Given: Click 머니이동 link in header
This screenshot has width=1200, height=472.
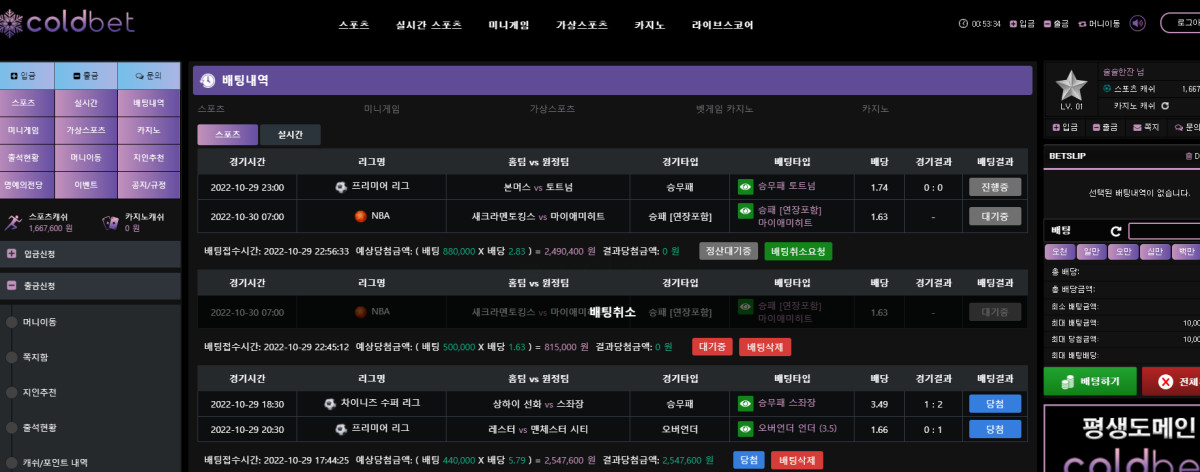Looking at the screenshot, I should [1100, 23].
